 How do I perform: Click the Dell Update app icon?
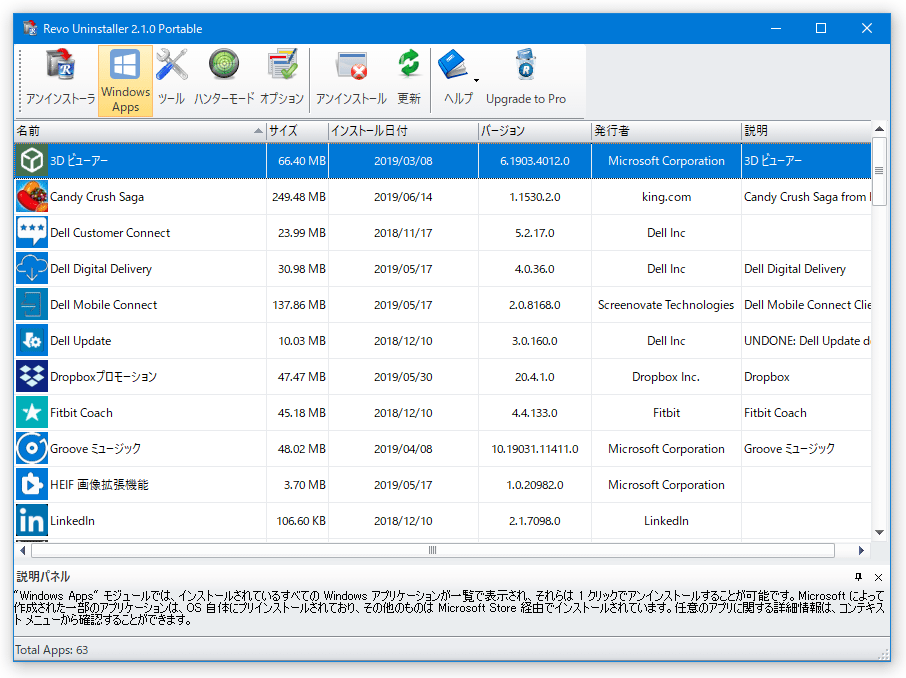(31, 340)
